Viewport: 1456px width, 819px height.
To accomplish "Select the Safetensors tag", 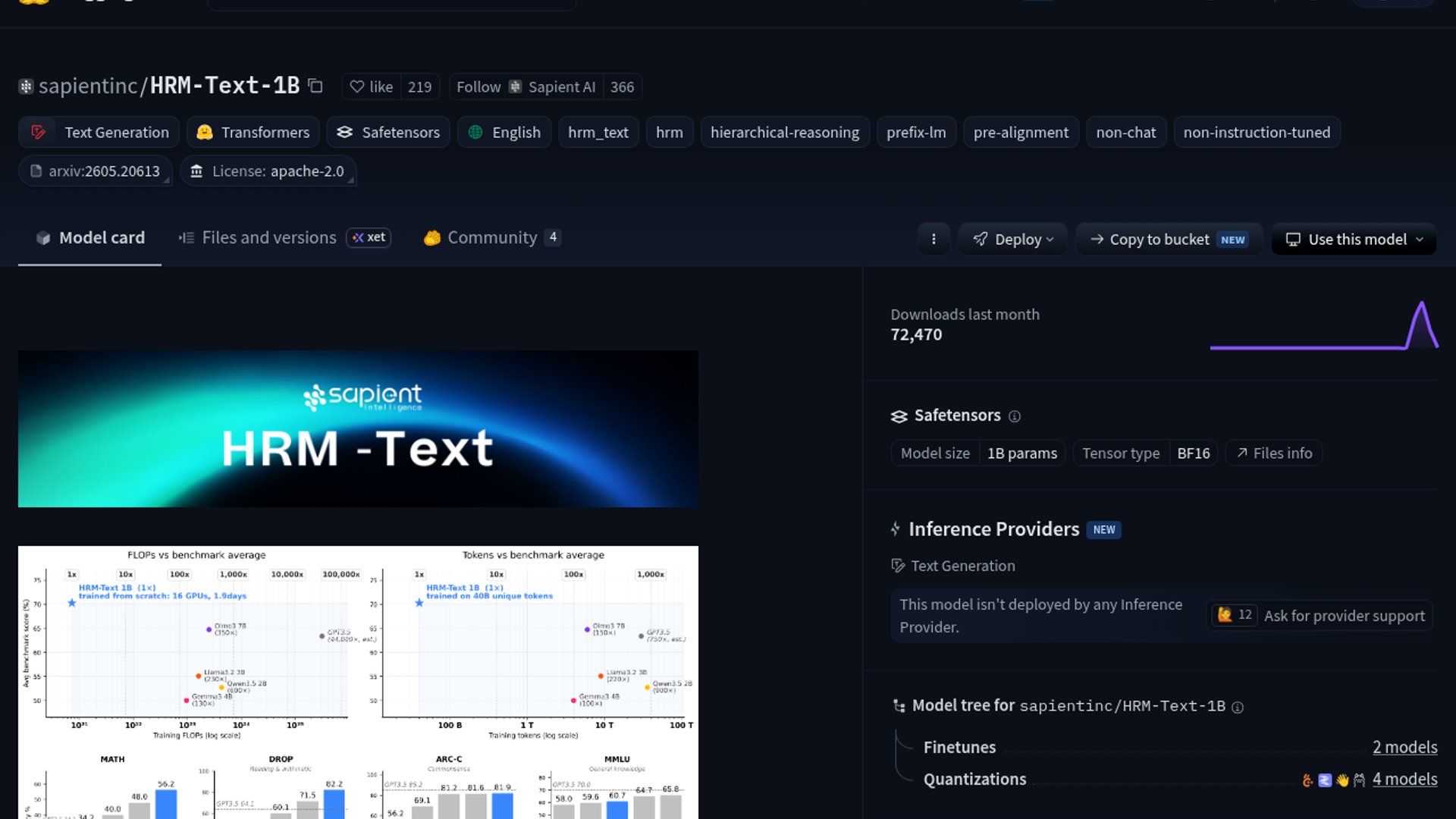I will 388,132.
